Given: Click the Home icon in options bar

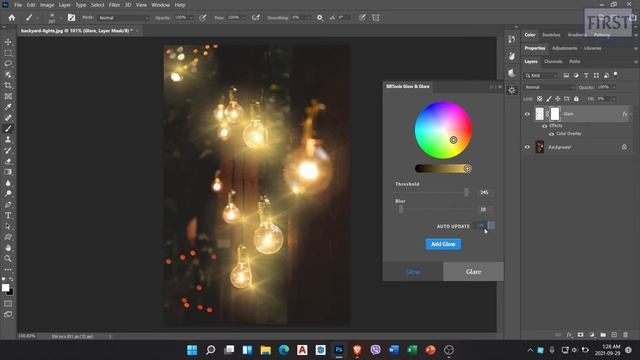Looking at the screenshot, I should coord(12,18).
